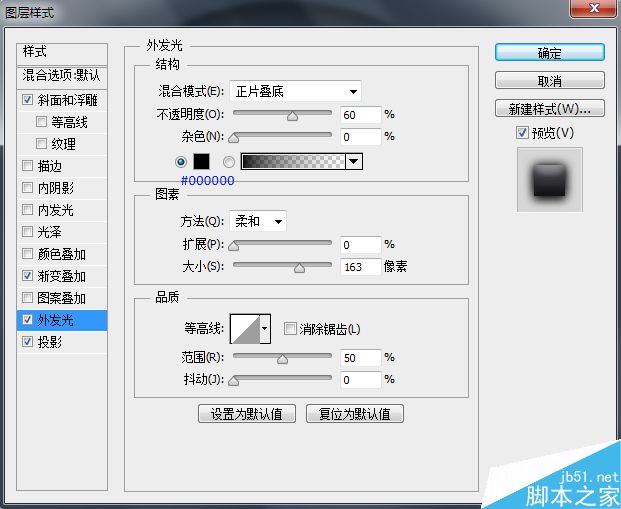The image size is (621, 509).
Task: Click the style preview thumbnail
Action: tap(549, 179)
